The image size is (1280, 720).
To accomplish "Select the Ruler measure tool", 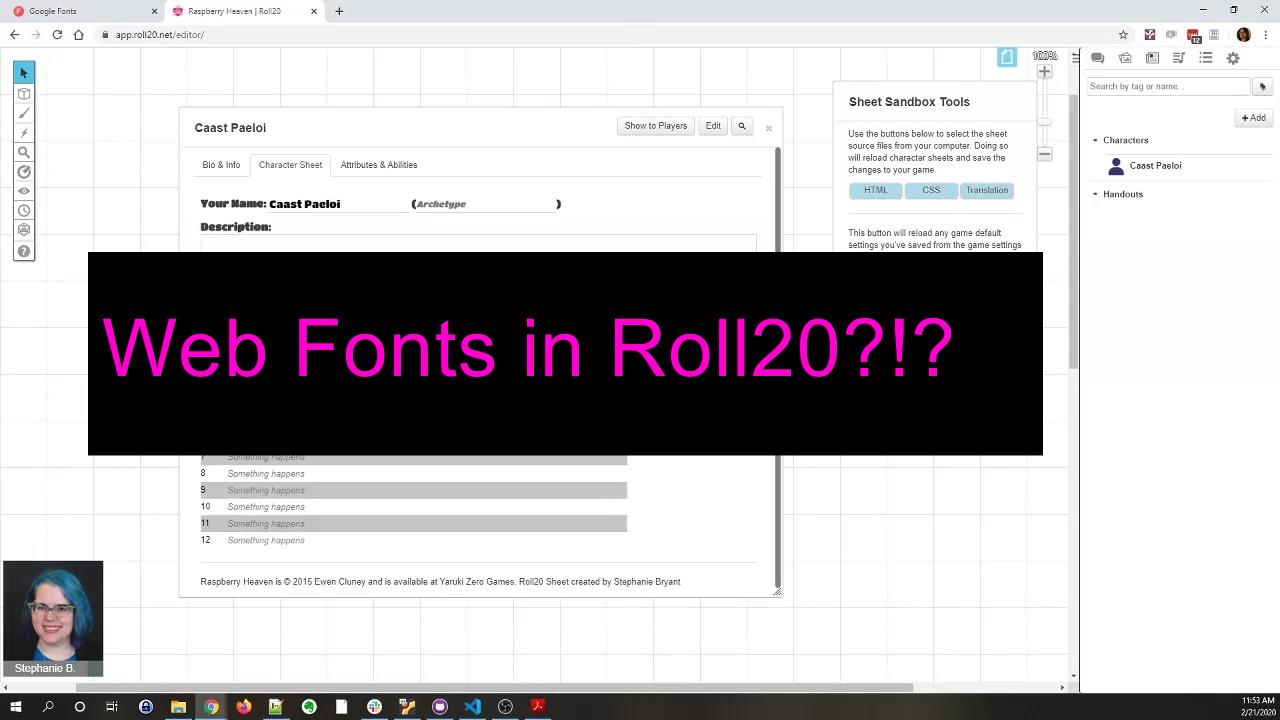I will (24, 171).
